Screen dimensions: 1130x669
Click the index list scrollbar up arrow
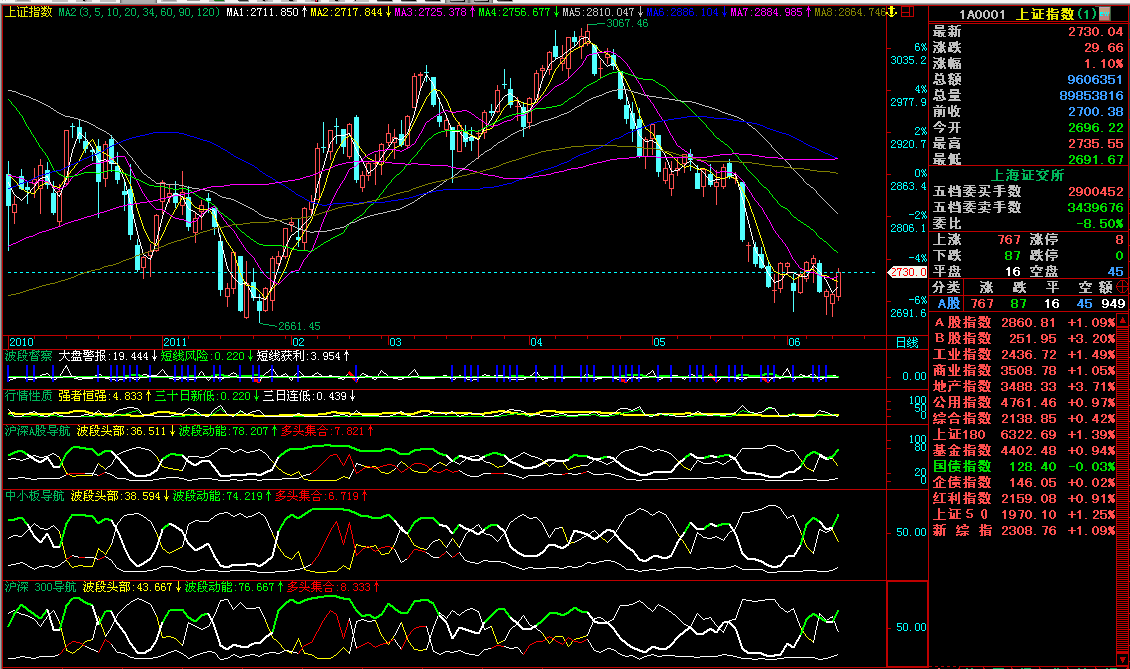(1124, 322)
